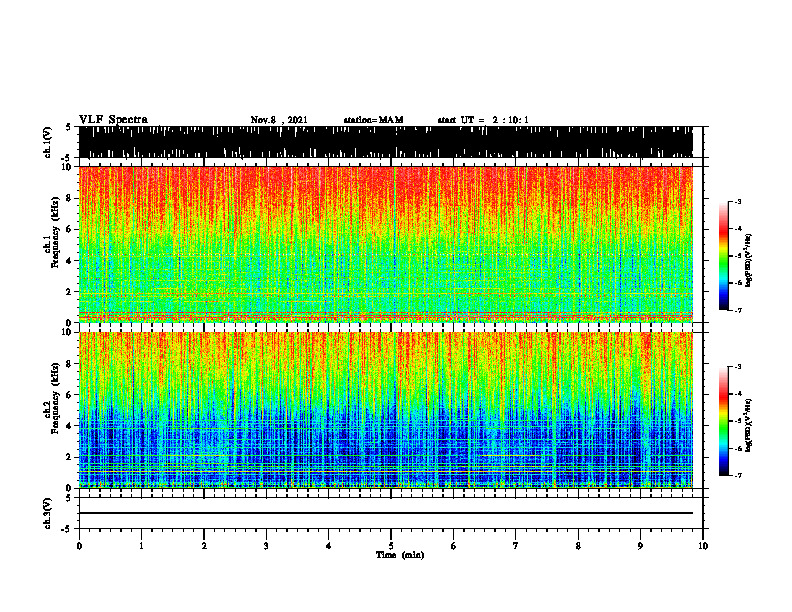The width and height of the screenshot is (792, 612).
Task: Click the ch.2 spectrogram color scale bar
Action: pyautogui.click(x=723, y=421)
